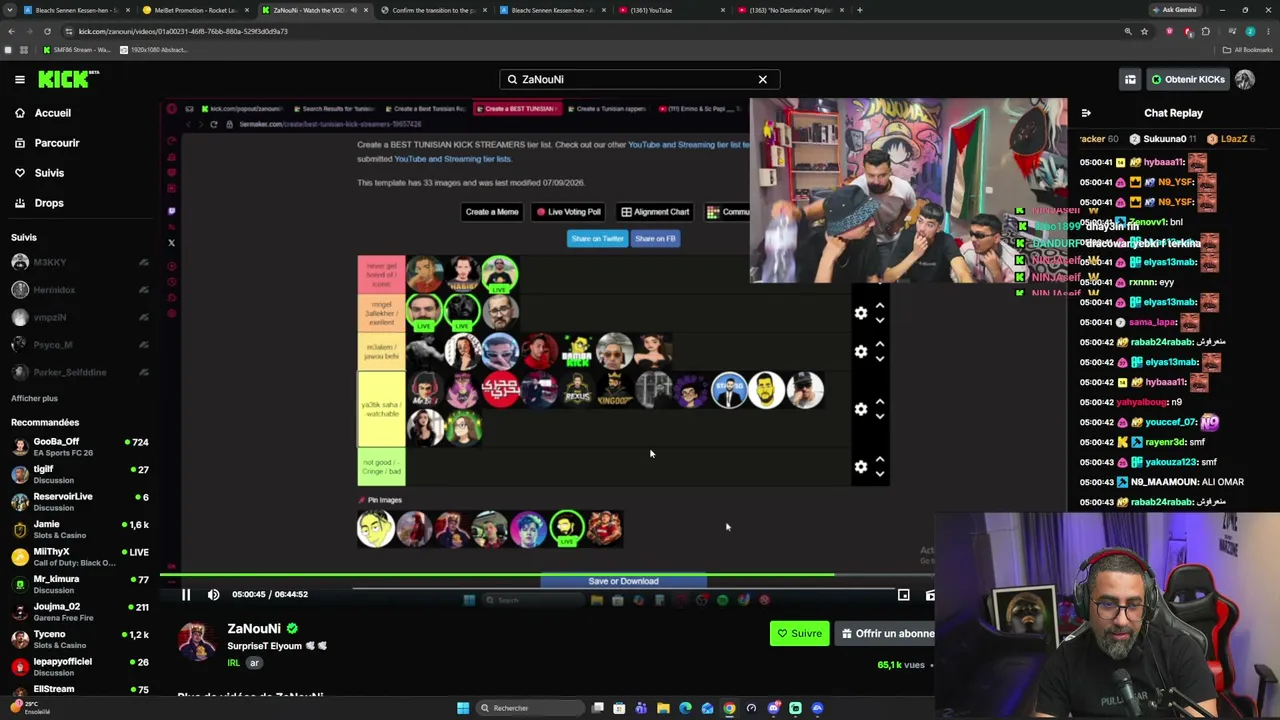This screenshot has width=1280, height=720.
Task: Open lepapyofficiel recommended channel
Action: pos(80,667)
